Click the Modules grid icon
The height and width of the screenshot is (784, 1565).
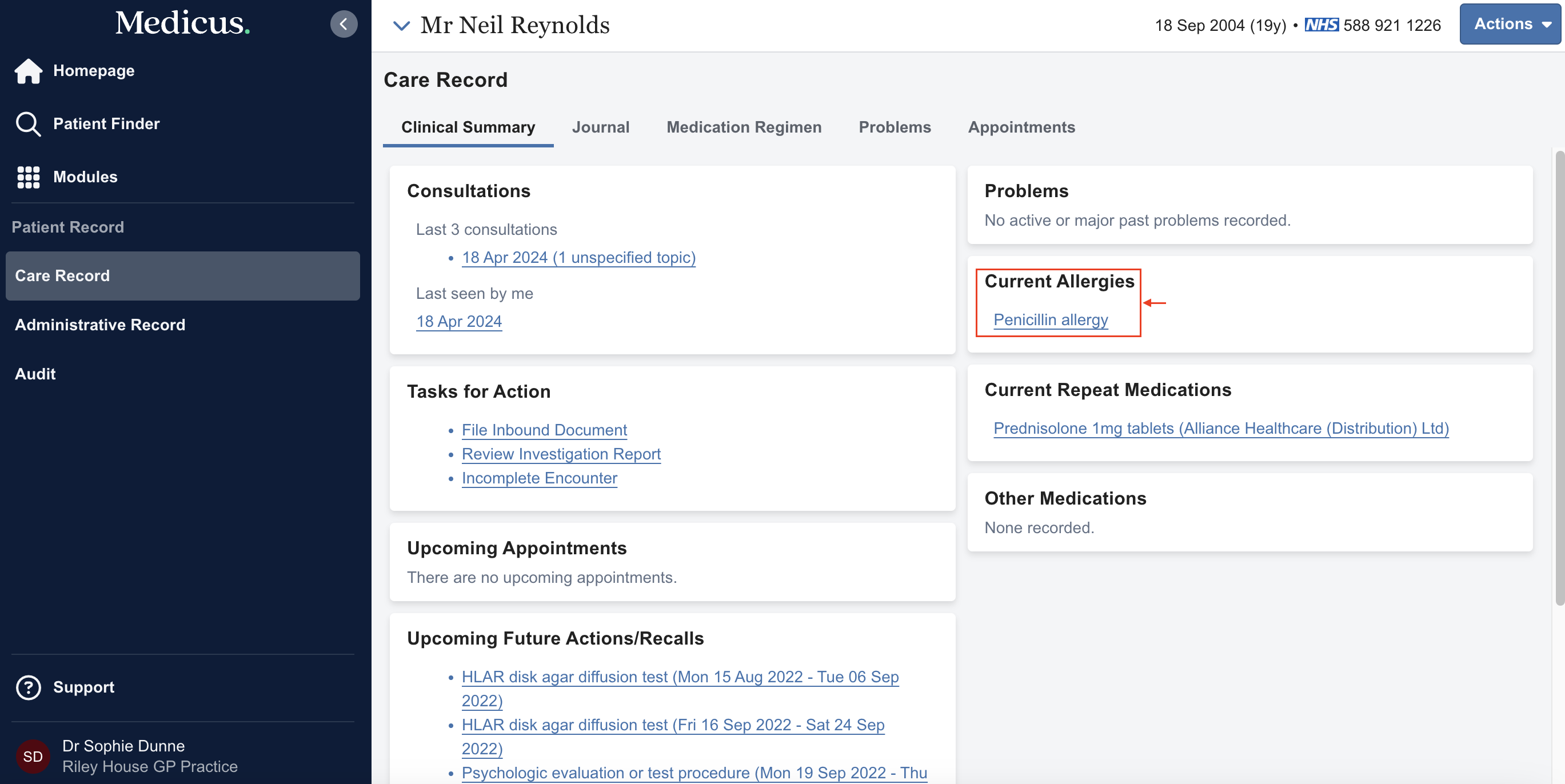click(28, 177)
